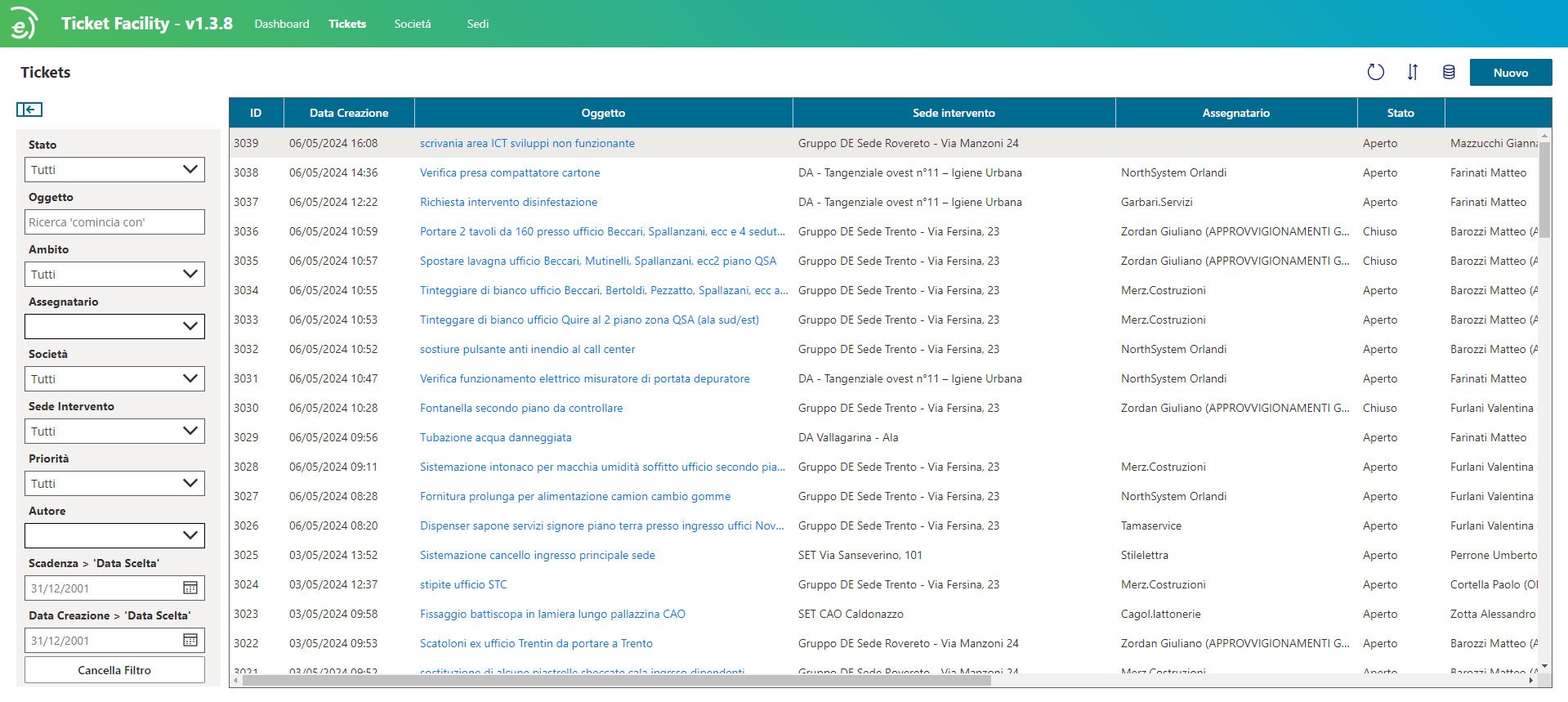Screen dimensions: 1568x702
Task: Open the Societá menu item
Action: 413,24
